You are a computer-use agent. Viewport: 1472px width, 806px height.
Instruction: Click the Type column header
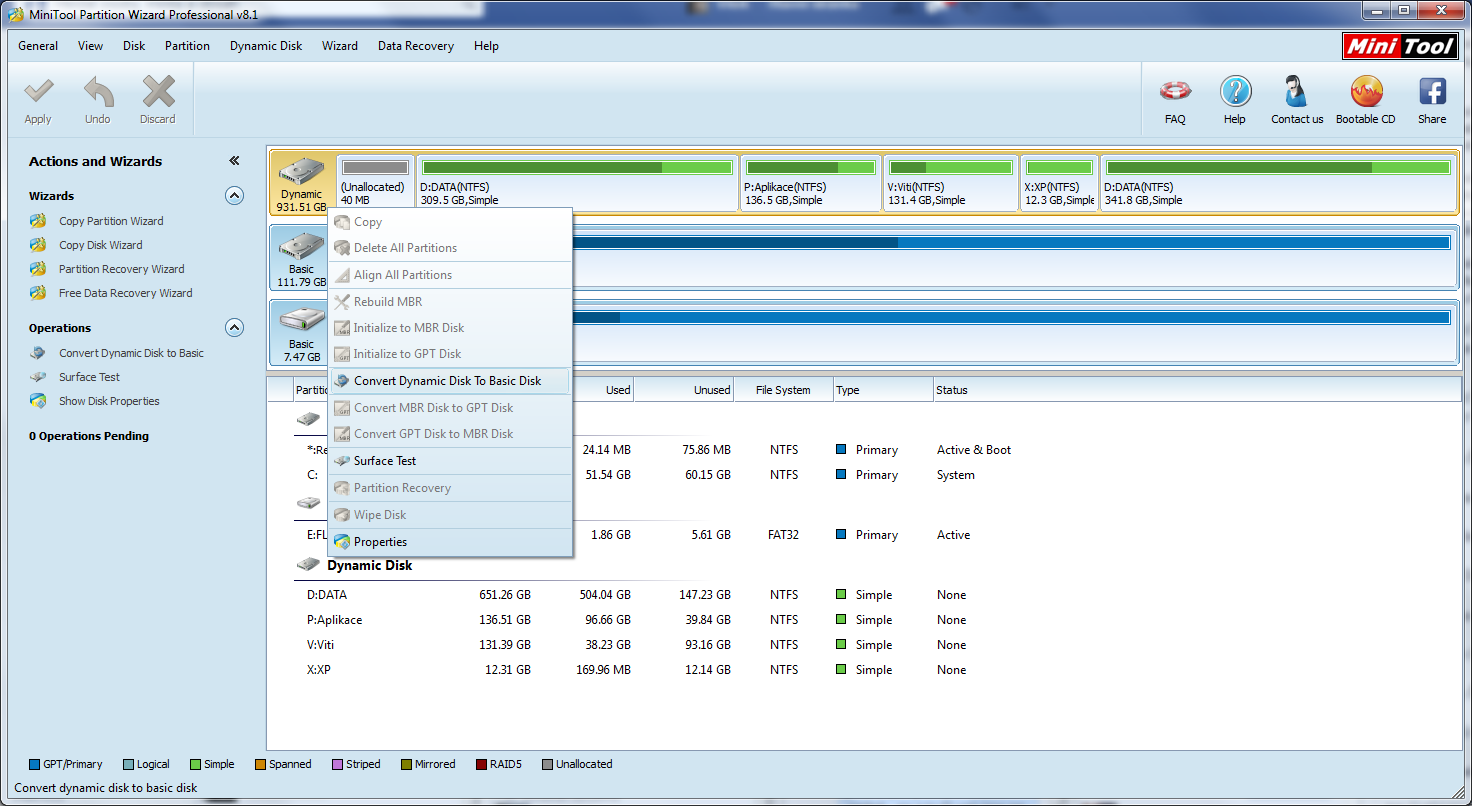coord(882,390)
